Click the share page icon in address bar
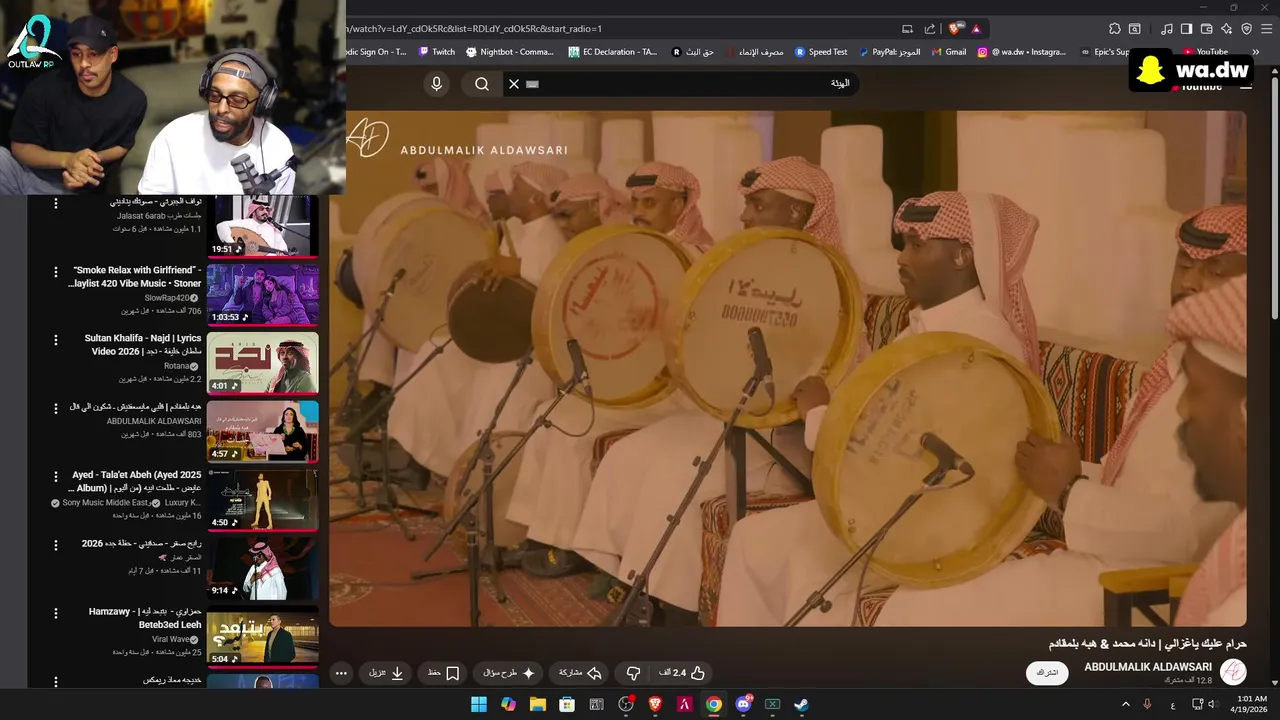The image size is (1280, 720). pyautogui.click(x=930, y=29)
